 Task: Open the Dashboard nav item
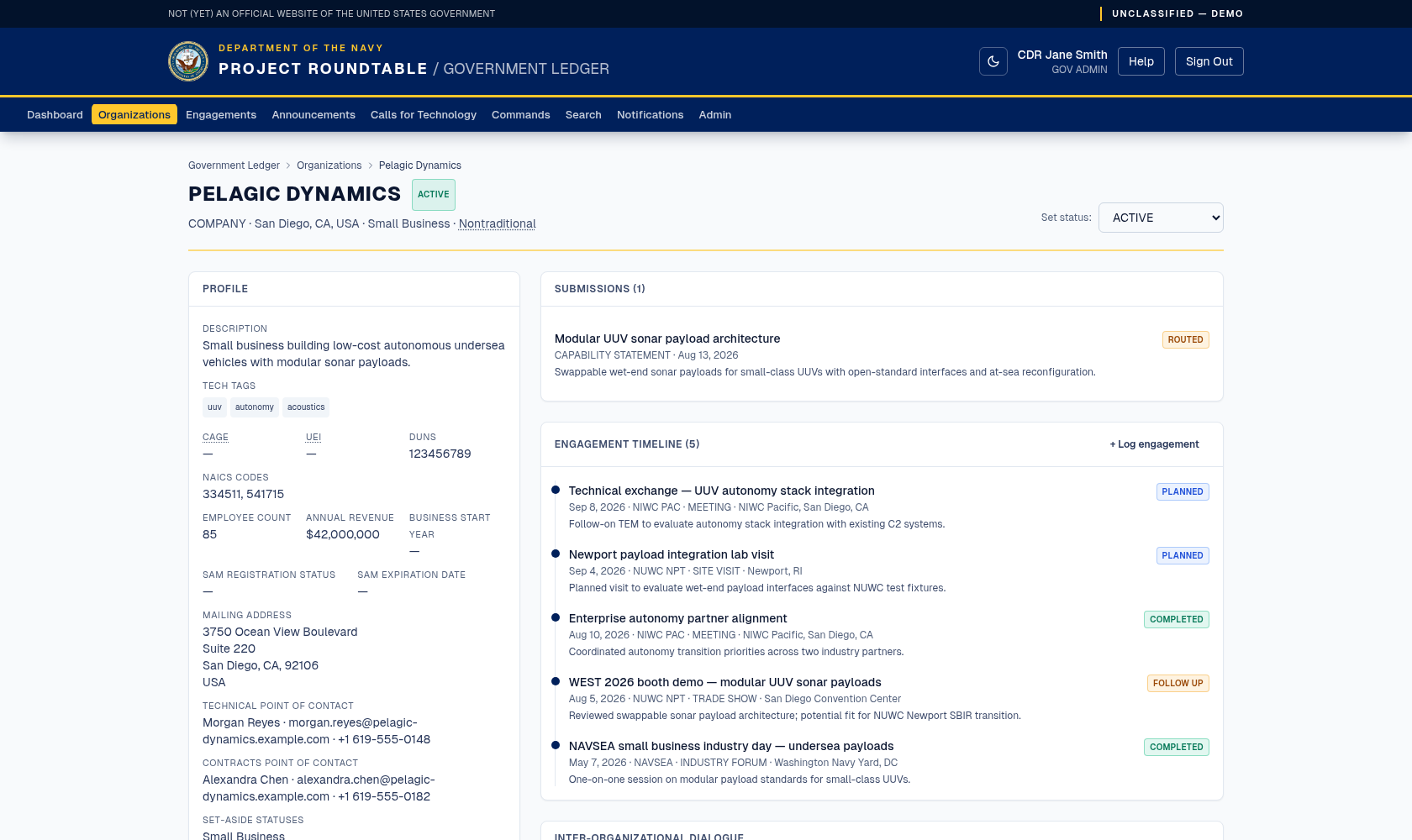55,115
